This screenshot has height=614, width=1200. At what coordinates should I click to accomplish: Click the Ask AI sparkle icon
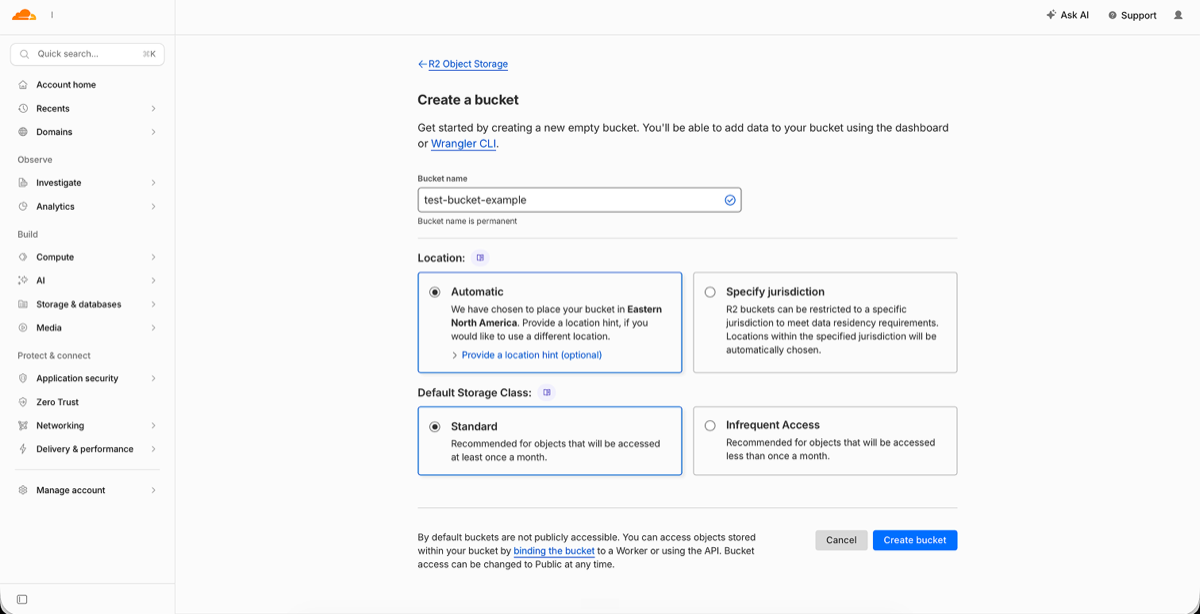(1050, 15)
